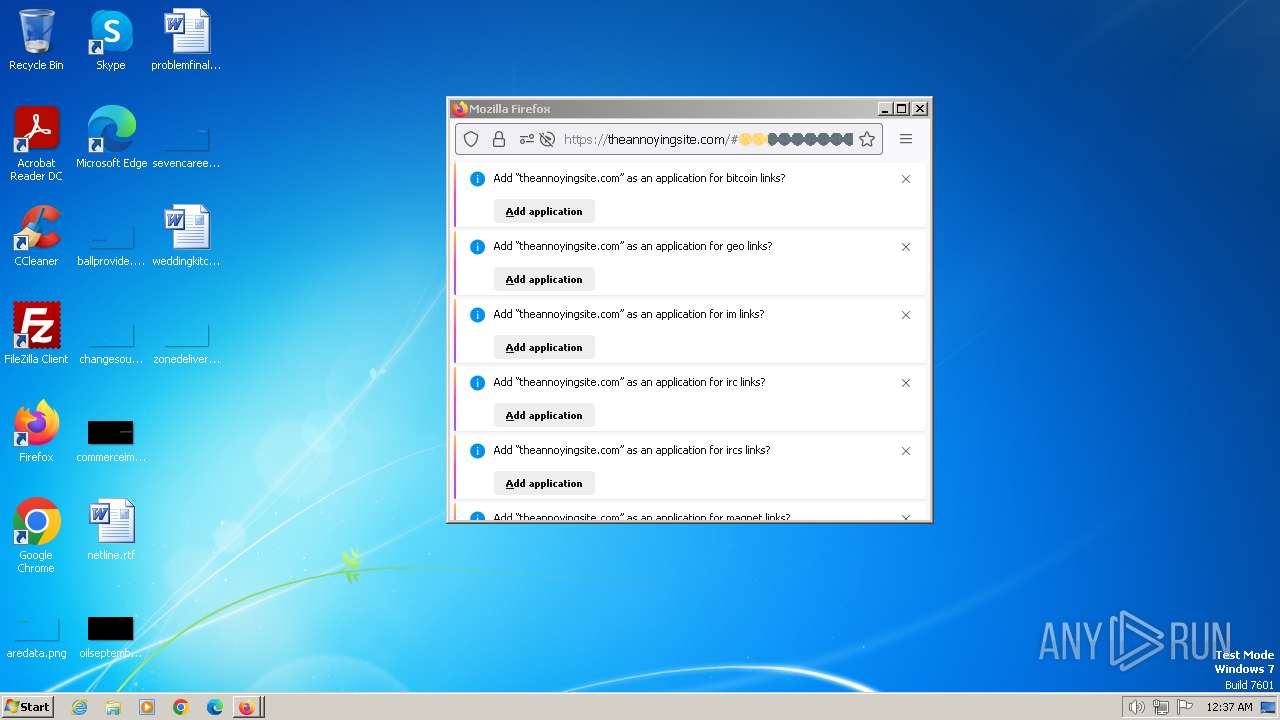Add application for bitcoin links
The width and height of the screenshot is (1280, 720).
544,211
